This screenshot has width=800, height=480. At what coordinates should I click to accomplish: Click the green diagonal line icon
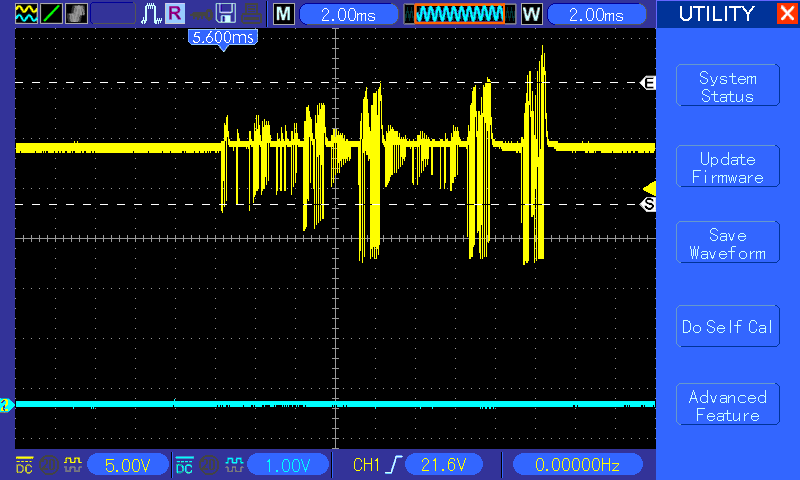(51, 14)
